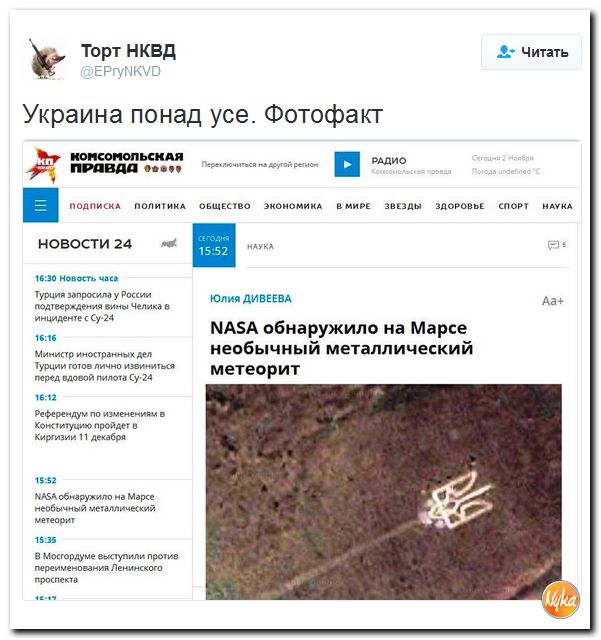Click the Комсомольская правда logo
This screenshot has height=640, width=601.
(105, 164)
